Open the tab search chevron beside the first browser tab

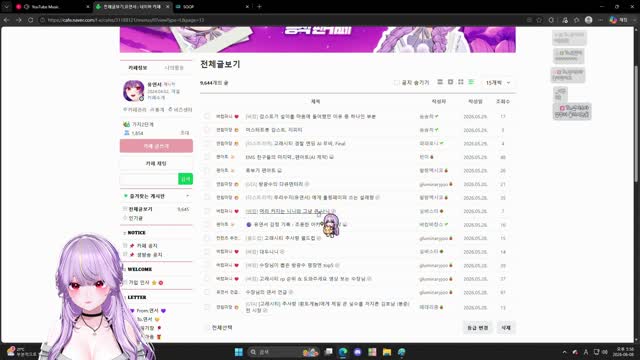(6, 7)
